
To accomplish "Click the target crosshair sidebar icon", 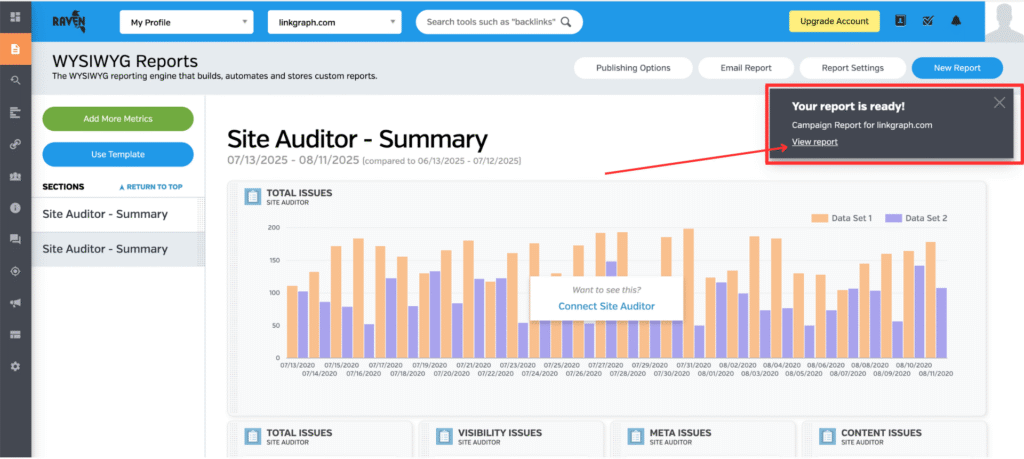I will click(x=15, y=271).
